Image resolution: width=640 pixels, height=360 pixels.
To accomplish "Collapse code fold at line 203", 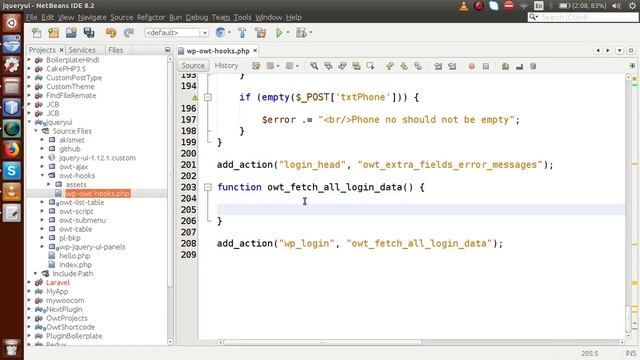I will pos(208,187).
